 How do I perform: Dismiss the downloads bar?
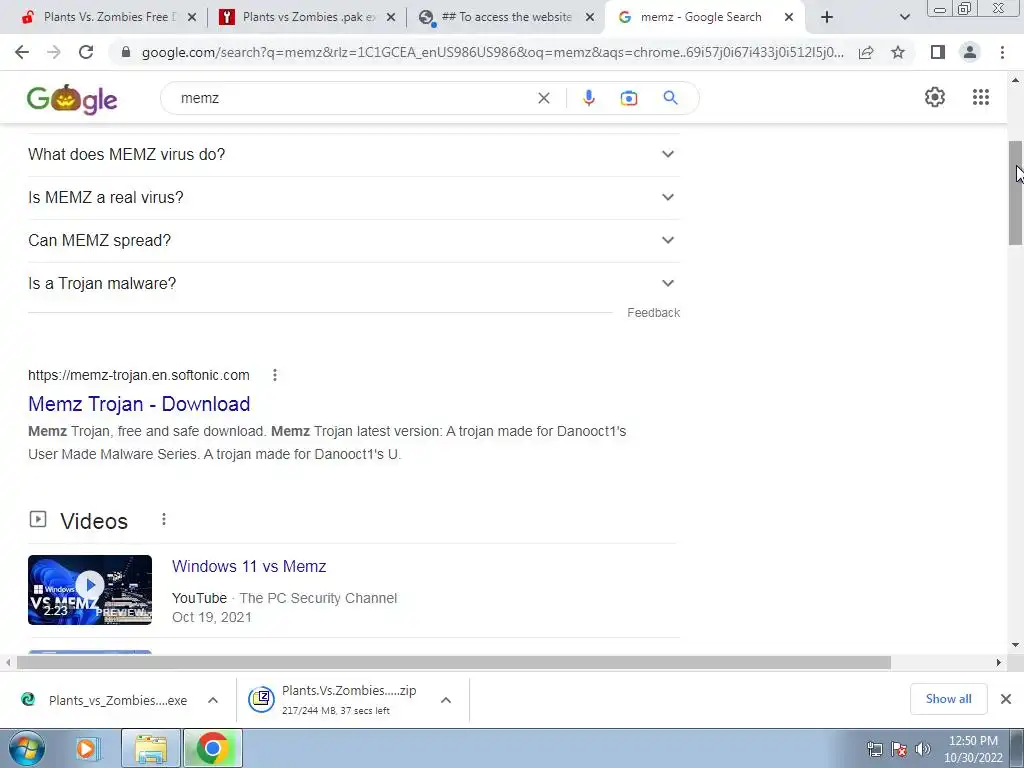(x=1006, y=699)
